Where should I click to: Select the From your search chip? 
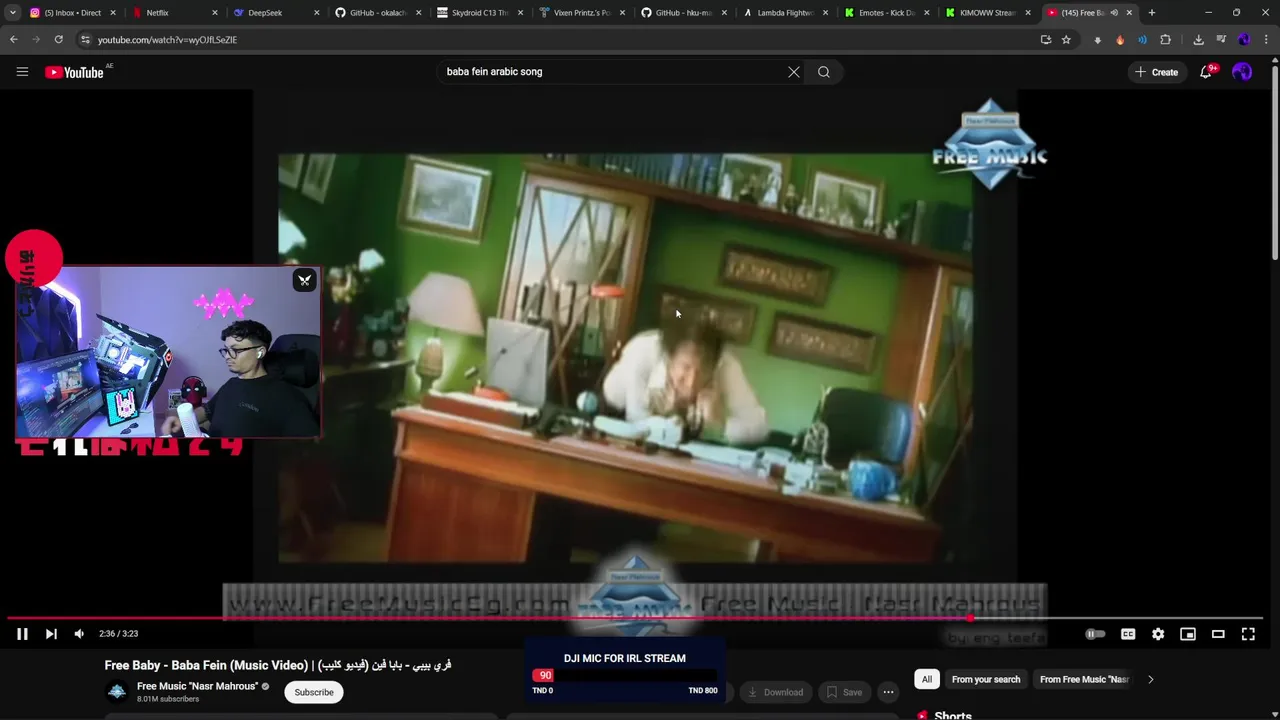(x=986, y=679)
